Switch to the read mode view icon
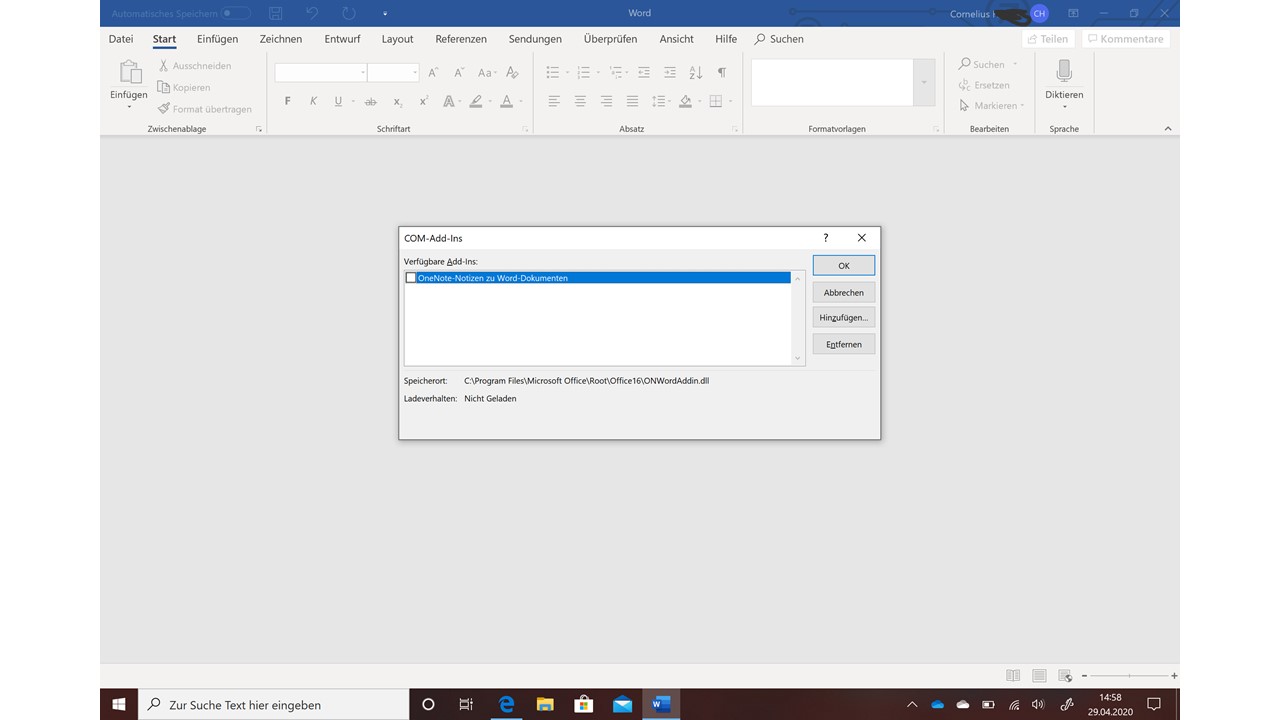This screenshot has width=1280, height=720. click(x=1013, y=676)
